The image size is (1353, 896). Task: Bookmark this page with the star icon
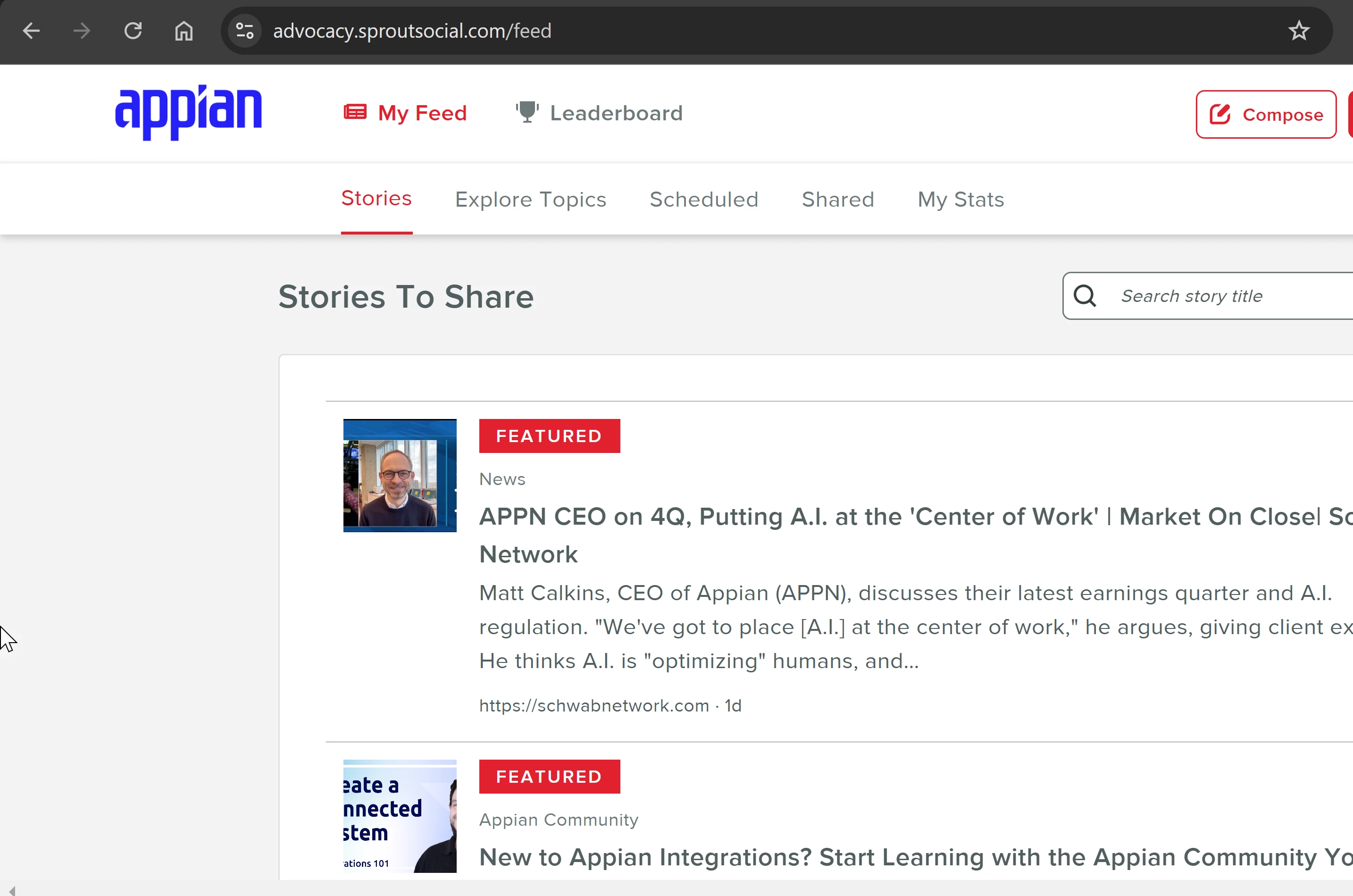point(1299,31)
